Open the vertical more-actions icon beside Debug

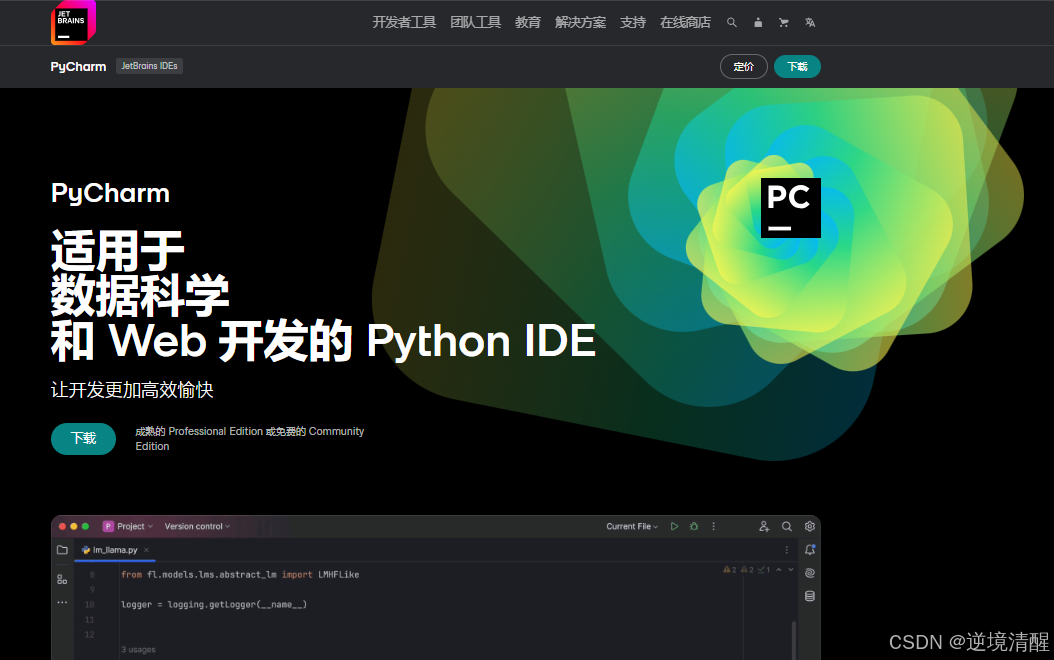tap(713, 526)
